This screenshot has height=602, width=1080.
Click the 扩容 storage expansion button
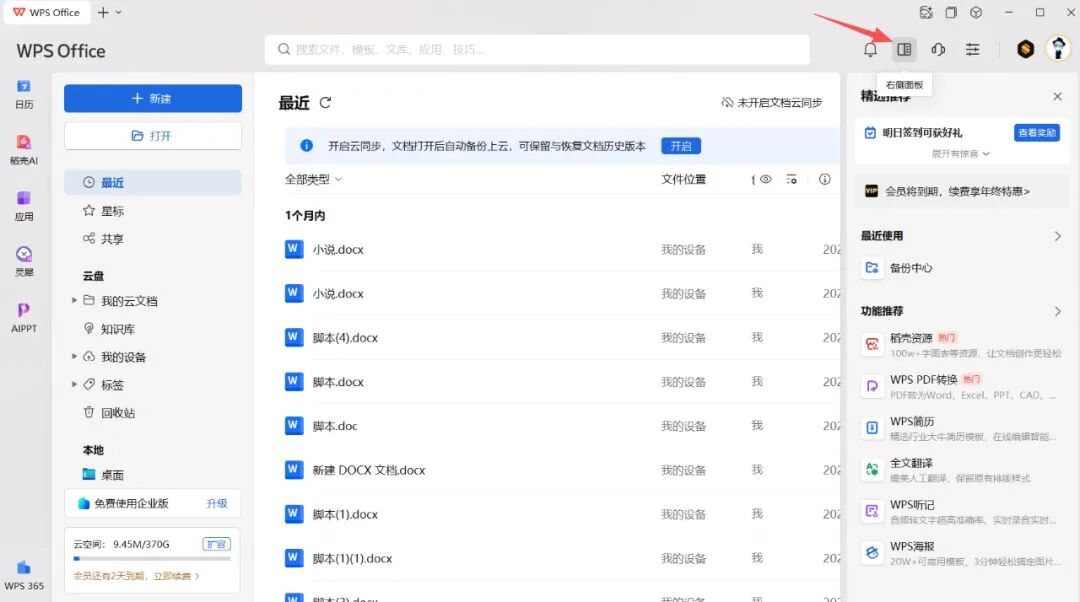click(216, 544)
